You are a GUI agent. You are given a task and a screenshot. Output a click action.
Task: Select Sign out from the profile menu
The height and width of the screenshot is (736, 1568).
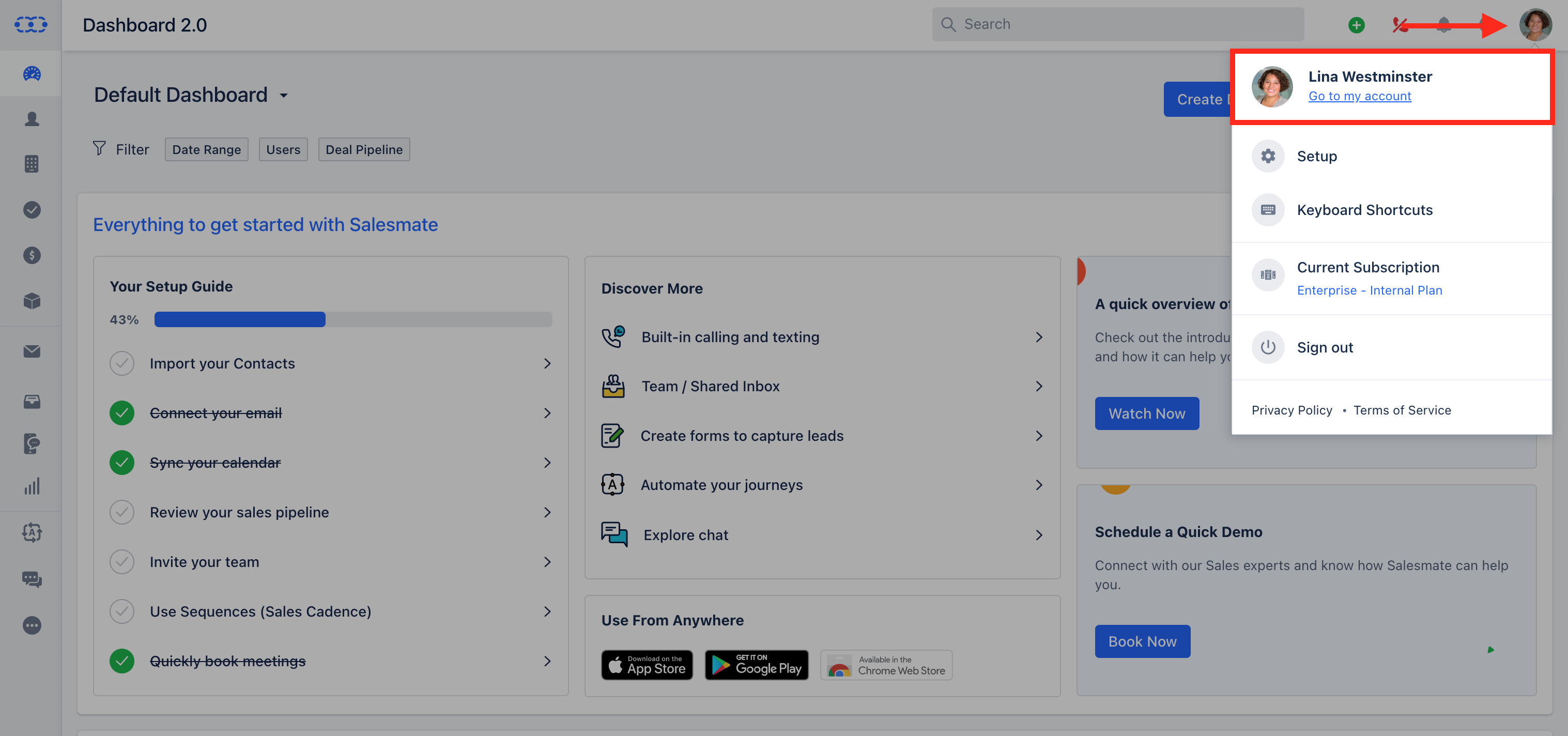coord(1391,347)
